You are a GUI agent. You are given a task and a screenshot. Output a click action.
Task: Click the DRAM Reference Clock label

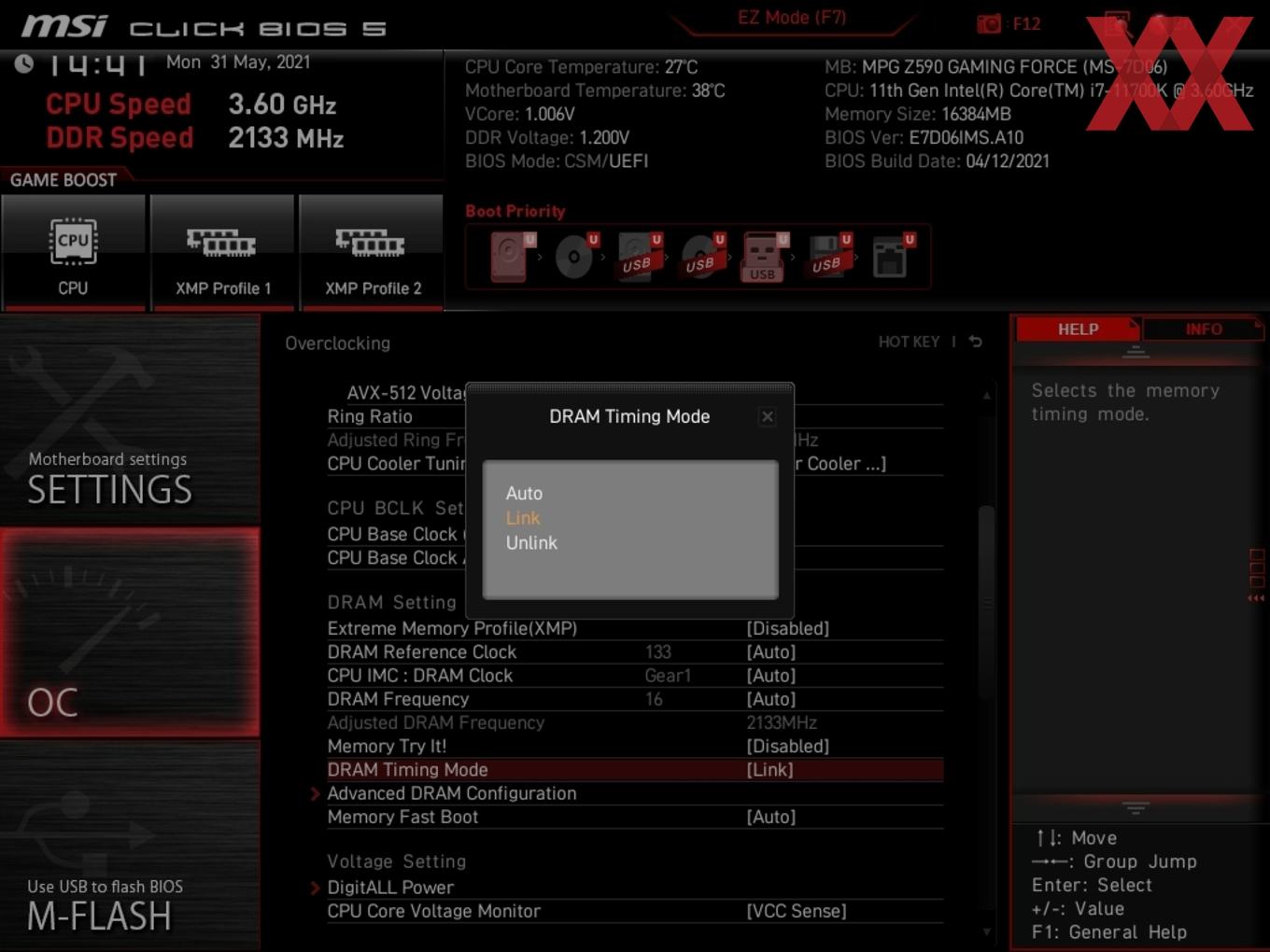pos(421,652)
